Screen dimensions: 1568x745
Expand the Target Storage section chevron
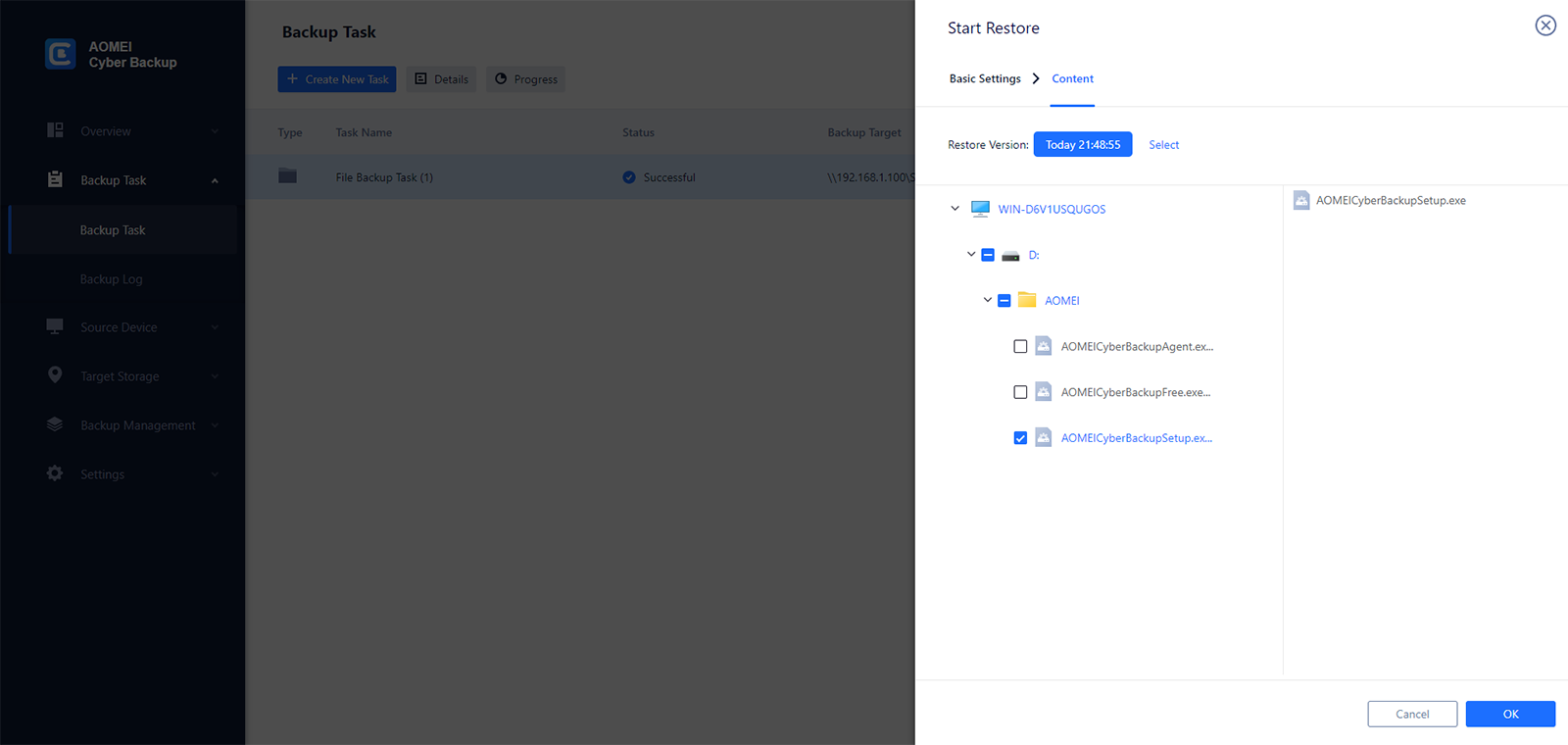click(x=215, y=376)
